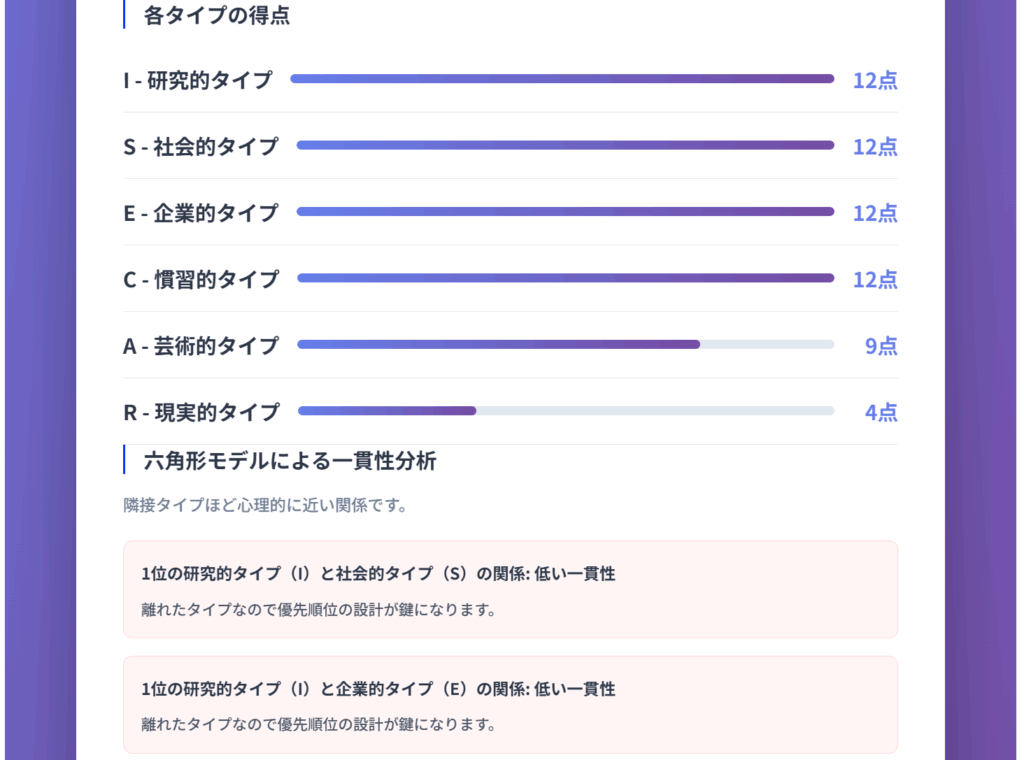
Task: Click the 隣接タイプほど心理的に近い関係です text
Action: coord(265,505)
